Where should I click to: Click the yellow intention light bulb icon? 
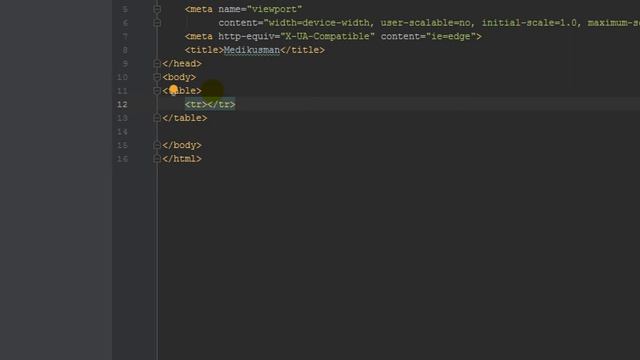point(173,90)
